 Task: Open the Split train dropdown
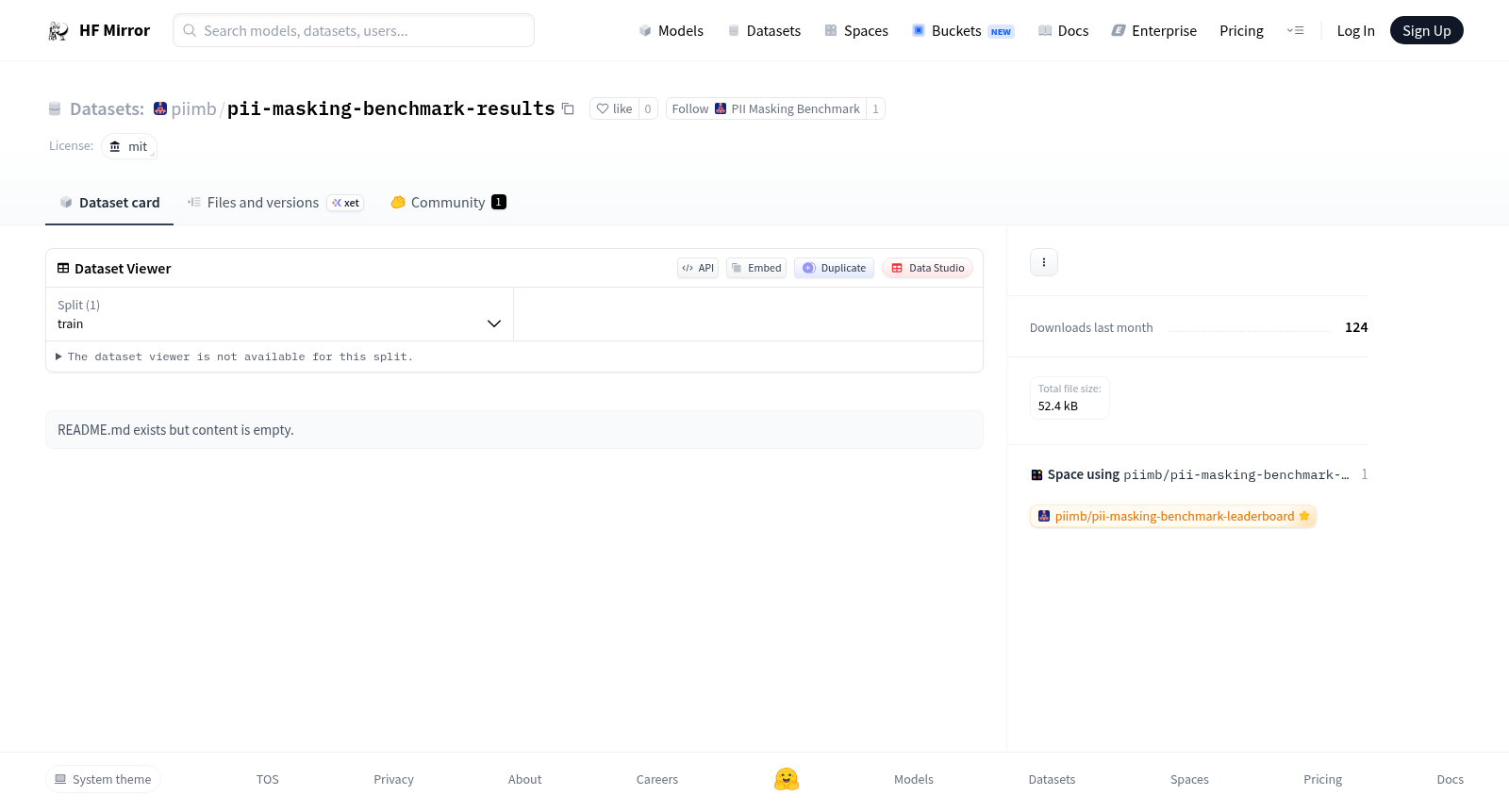point(279,314)
